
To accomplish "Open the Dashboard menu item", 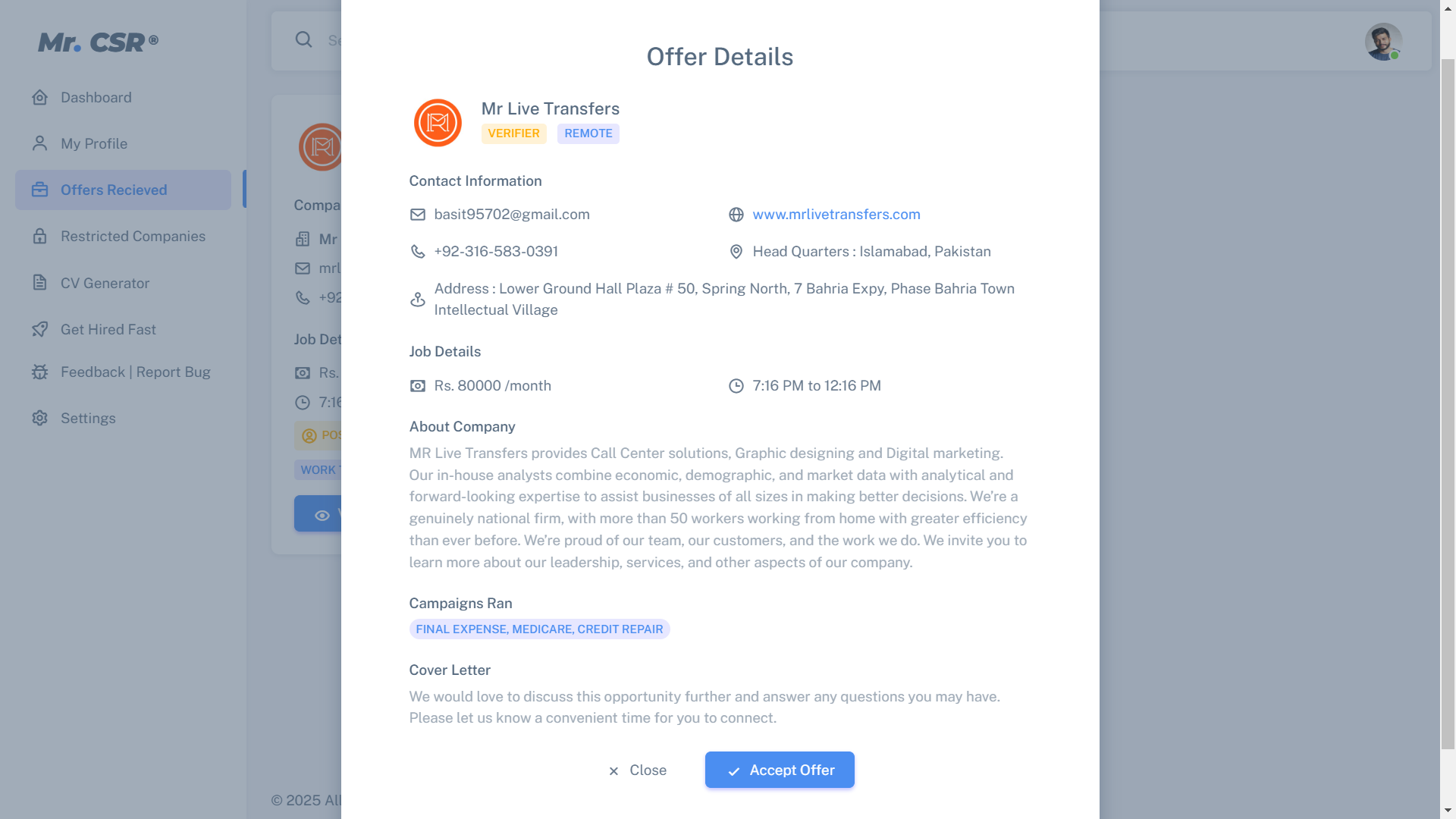I will [96, 98].
